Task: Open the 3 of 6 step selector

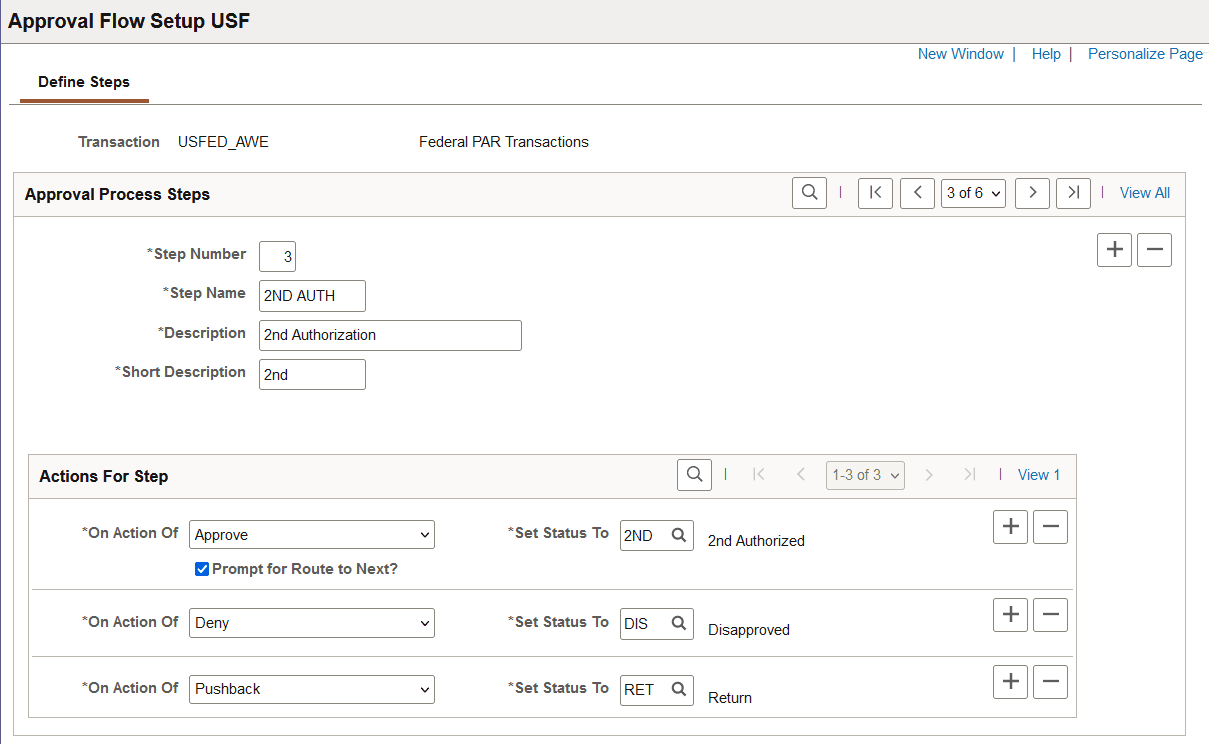Action: coord(973,192)
